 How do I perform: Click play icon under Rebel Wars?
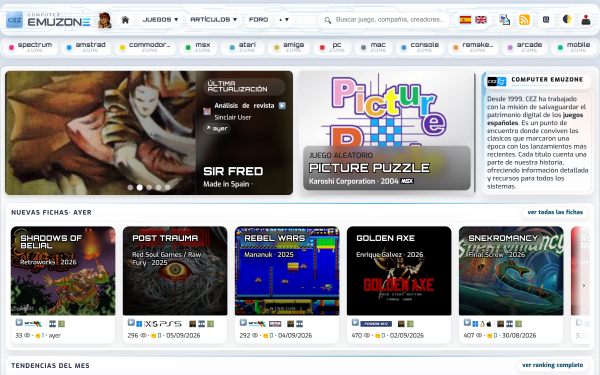pos(243,323)
